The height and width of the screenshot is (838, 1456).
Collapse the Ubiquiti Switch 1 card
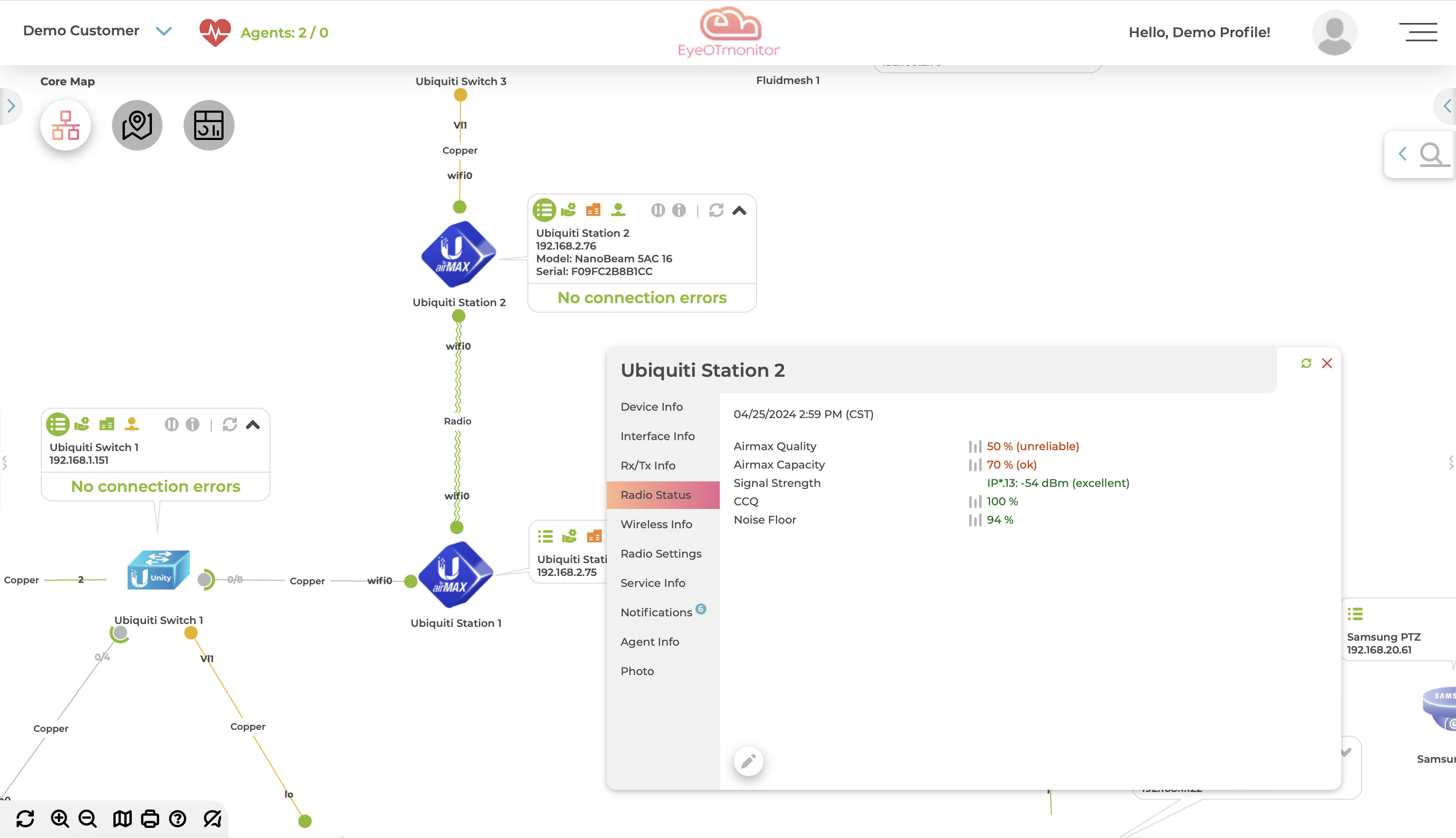253,425
